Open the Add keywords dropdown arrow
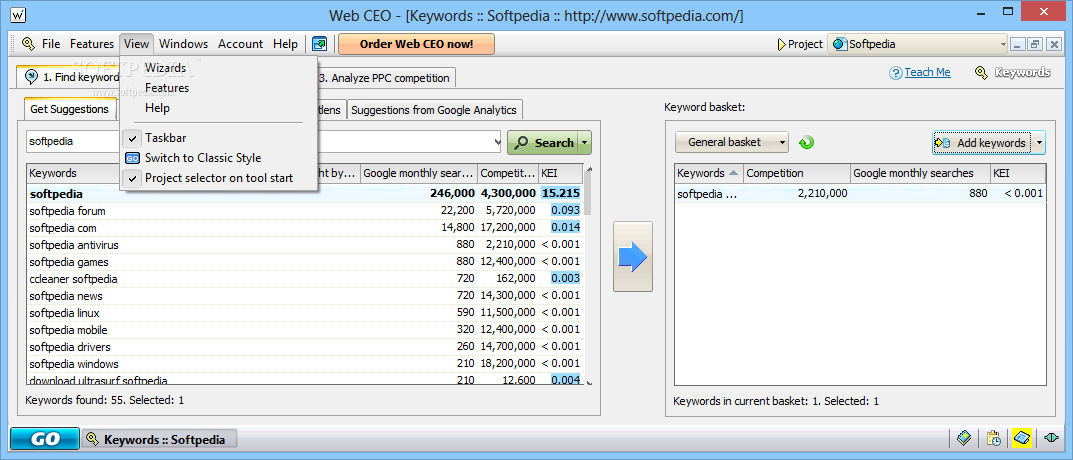The image size is (1073, 460). [1039, 143]
